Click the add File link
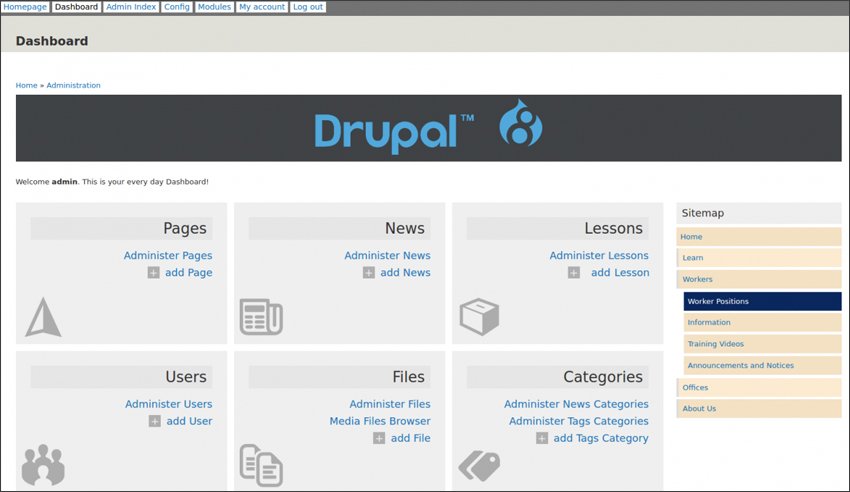Viewport: 850px width, 492px height. tap(411, 438)
